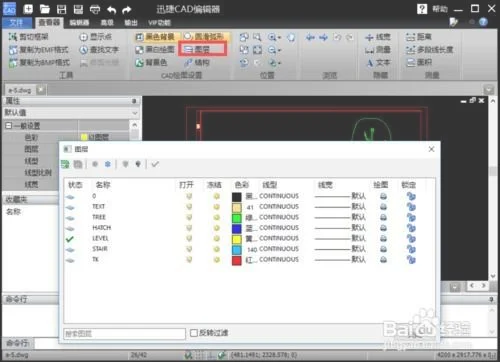Click the zoom out magnifier in 位置 group
The height and width of the screenshot is (362, 500).
[x=272, y=50]
